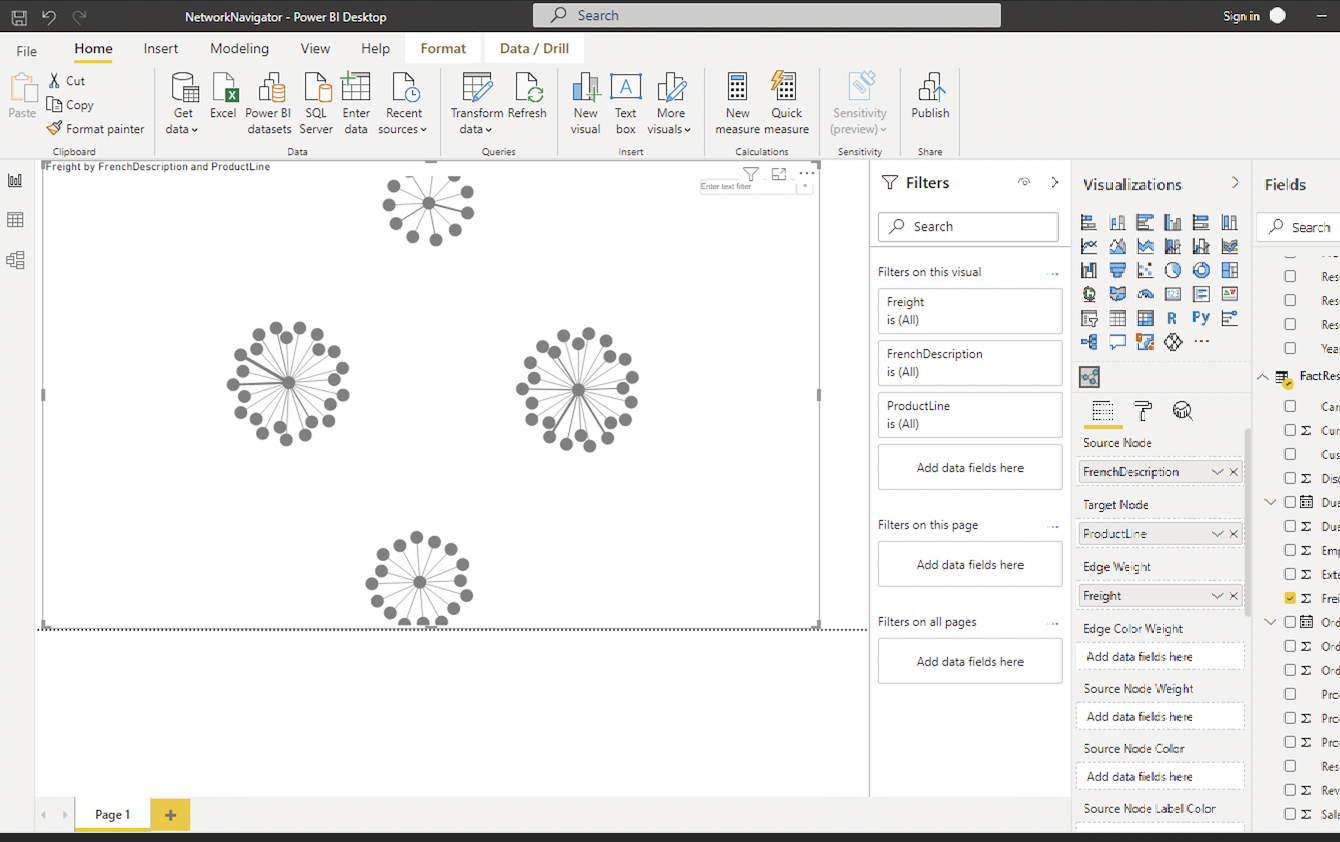Collapse the FactResellerSales table
This screenshot has width=1340, height=842.
(1262, 378)
